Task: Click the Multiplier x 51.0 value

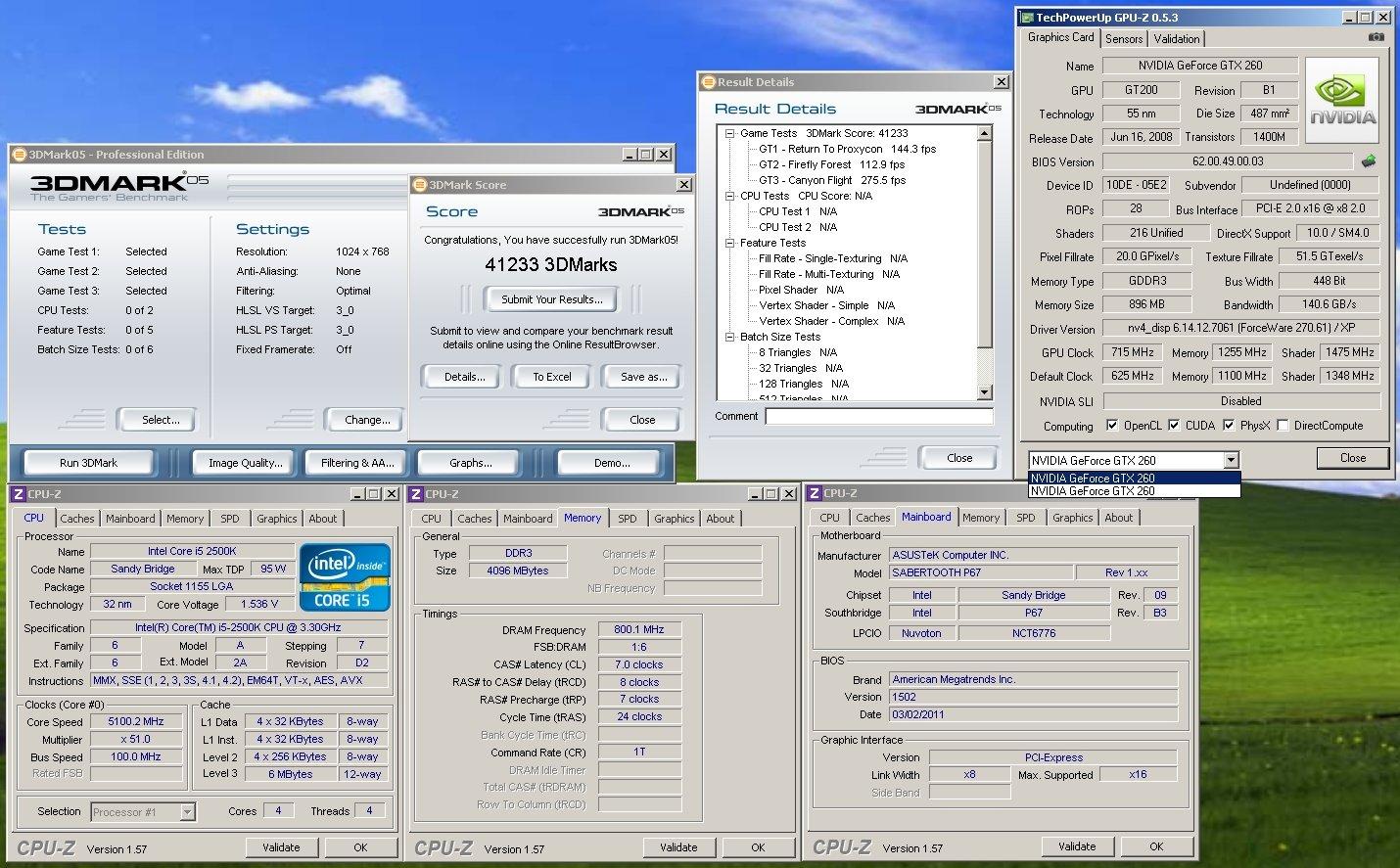Action: click(137, 739)
